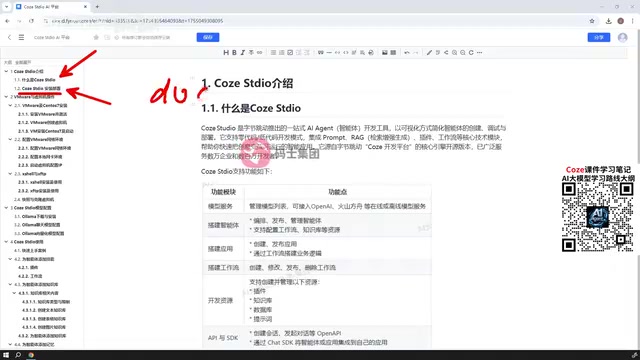Open outline item 2.1.3 VM安装Centos7
This screenshot has height=360, width=640.
coord(46,131)
